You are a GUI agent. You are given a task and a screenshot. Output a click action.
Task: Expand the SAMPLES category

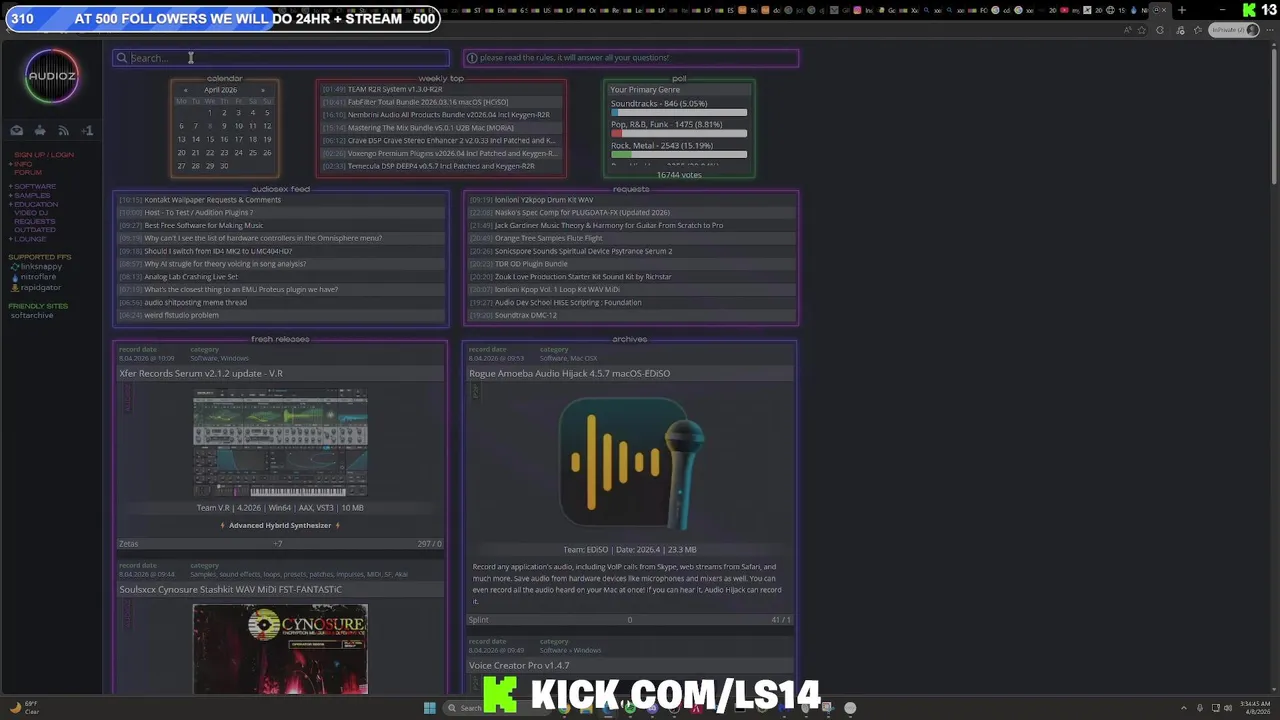click(x=31, y=195)
